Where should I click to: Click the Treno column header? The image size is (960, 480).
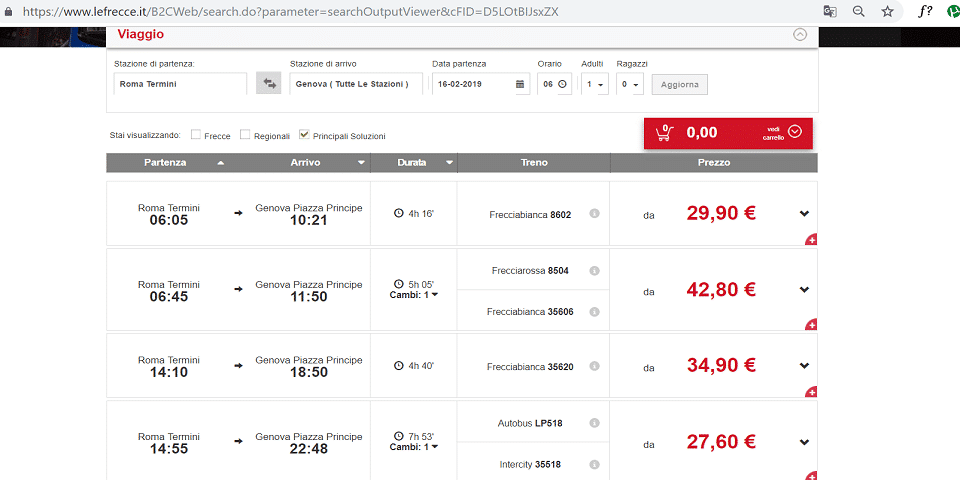pyautogui.click(x=534, y=163)
